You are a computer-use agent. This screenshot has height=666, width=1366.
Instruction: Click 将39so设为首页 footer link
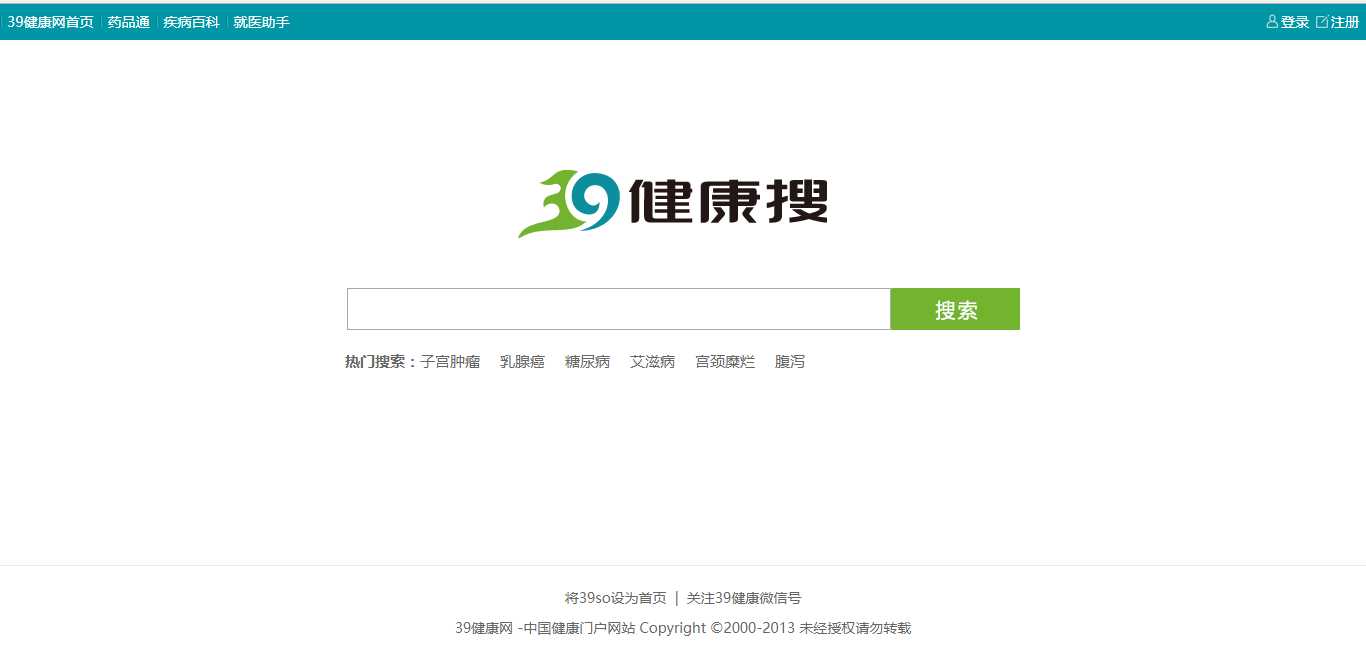tap(615, 598)
